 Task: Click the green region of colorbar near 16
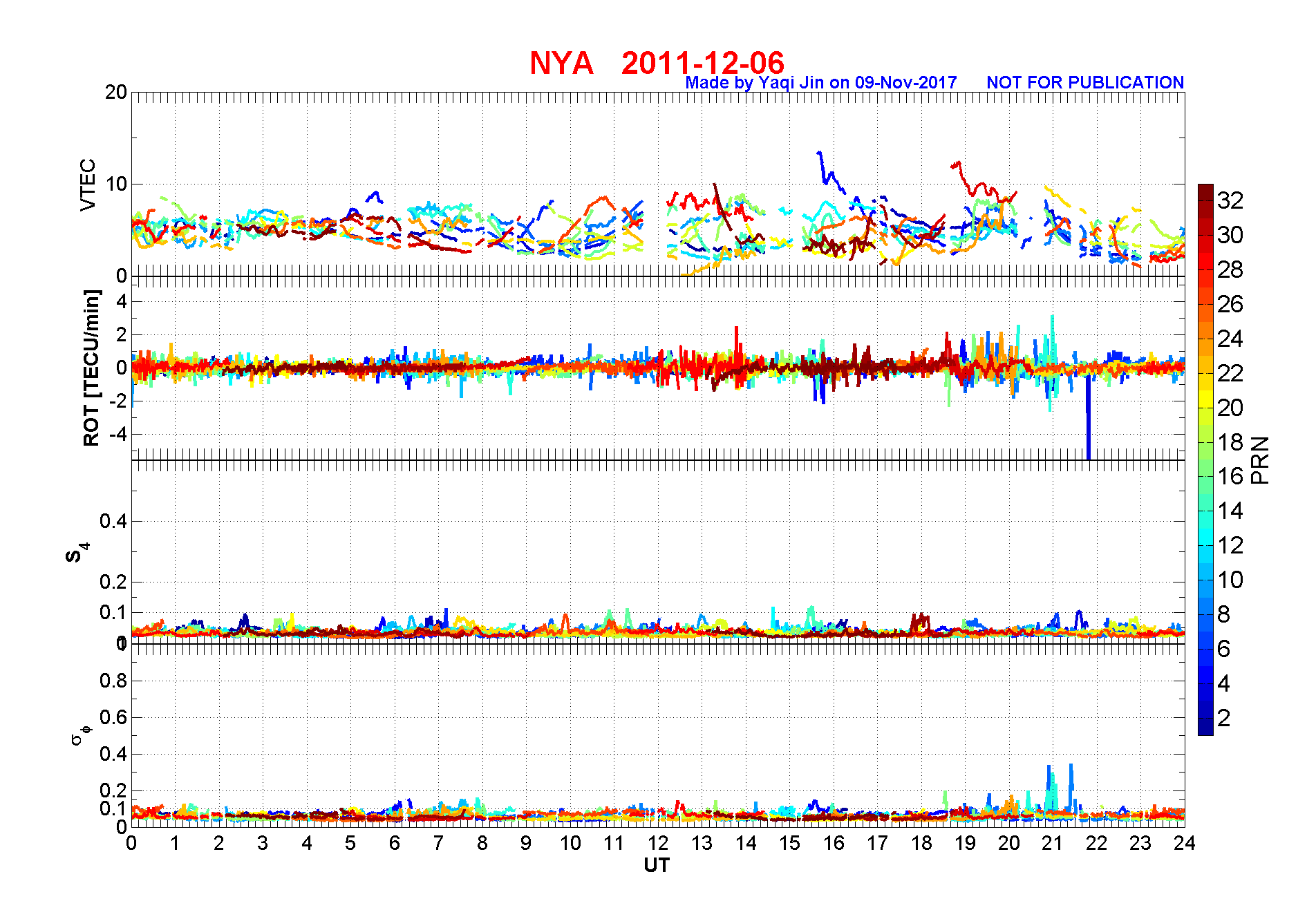coord(1205,476)
